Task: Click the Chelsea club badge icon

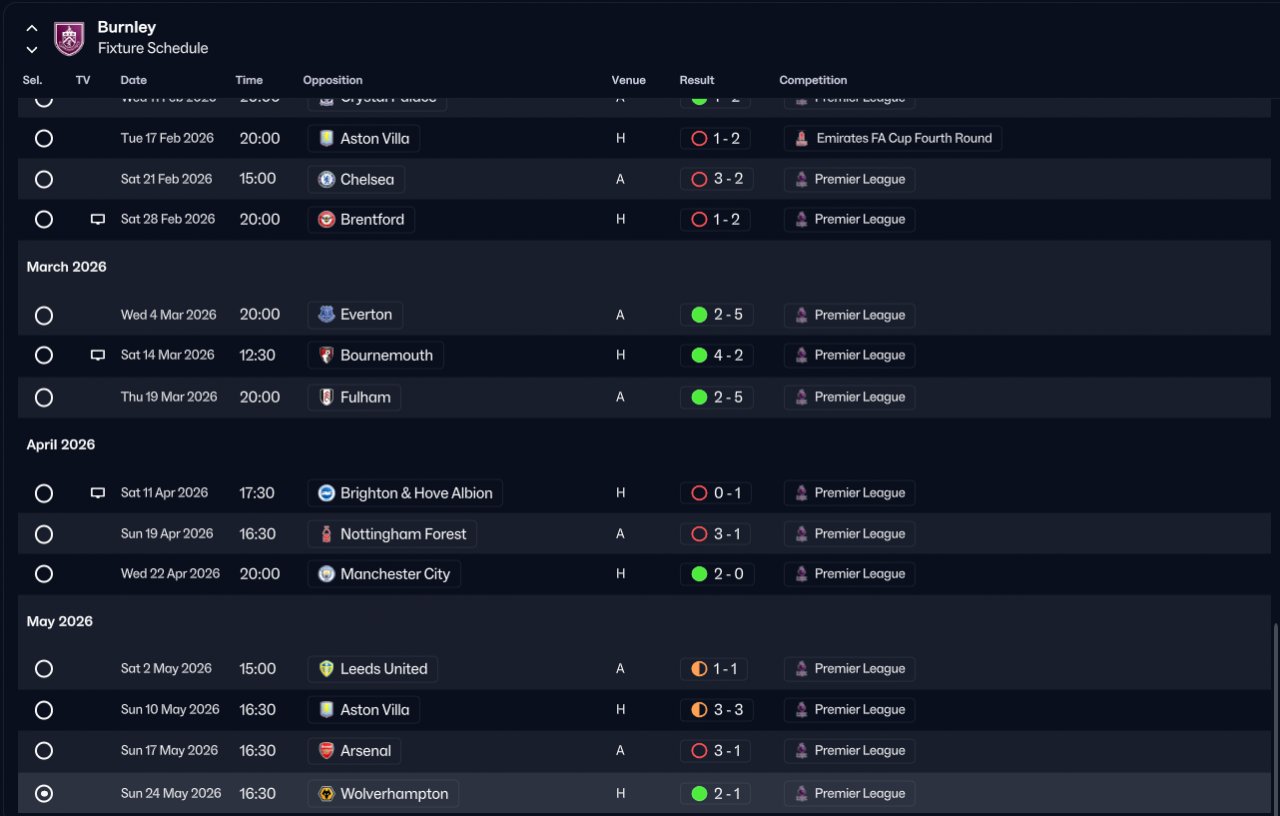Action: pos(326,179)
